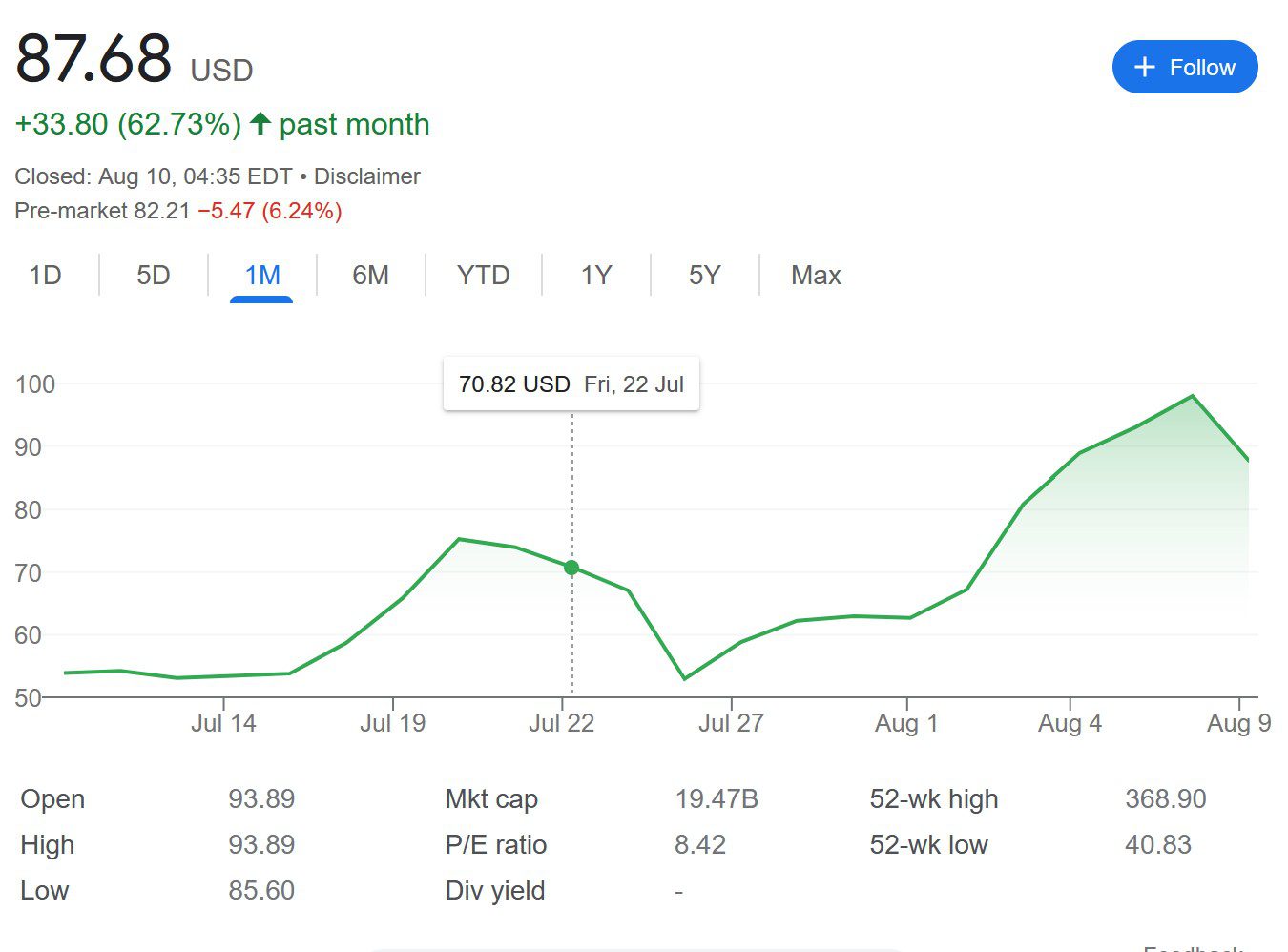Show the Max history chart
Image resolution: width=1288 pixels, height=952 pixels.
coord(816,276)
